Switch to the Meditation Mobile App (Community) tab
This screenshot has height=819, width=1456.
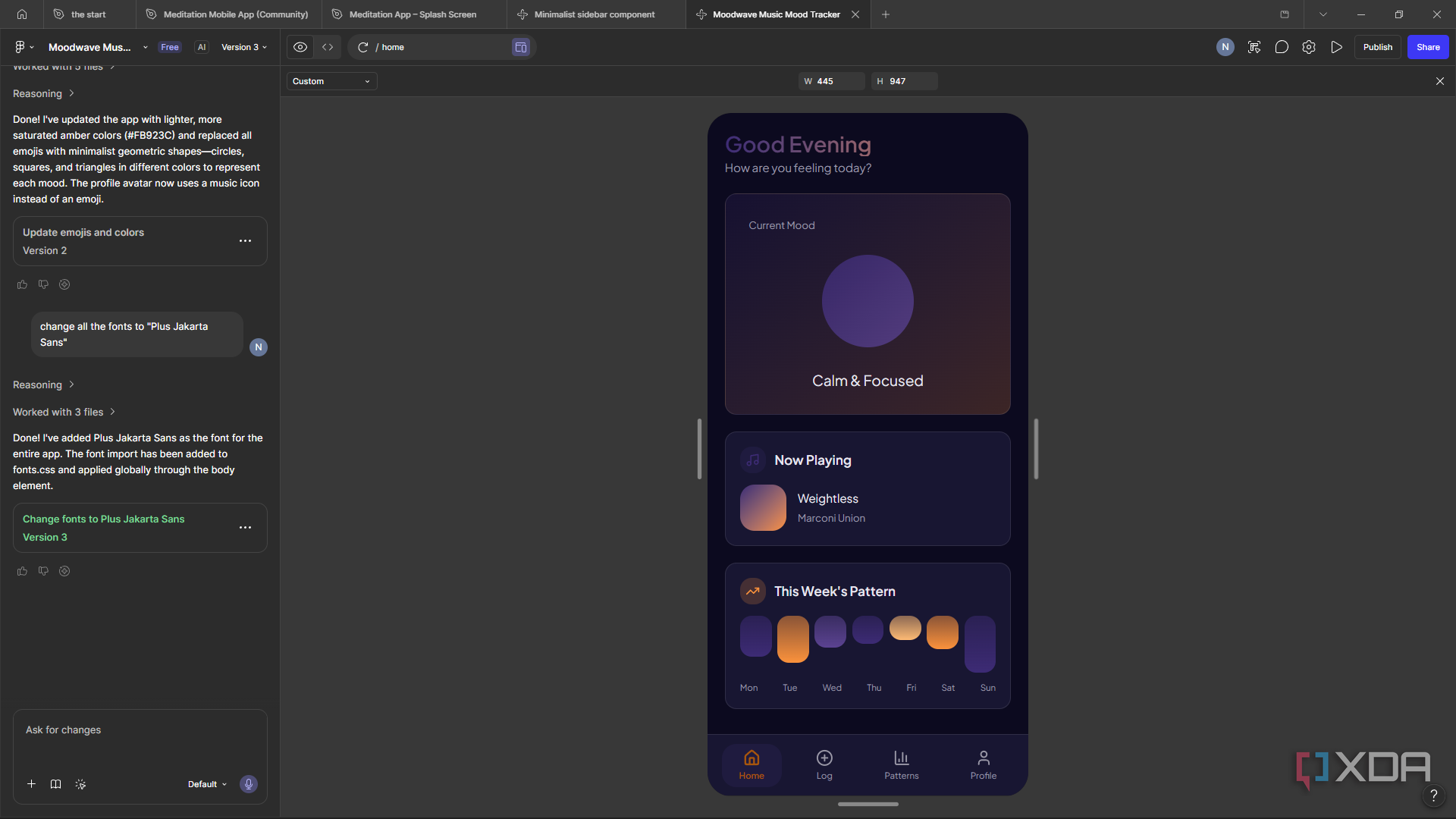point(227,14)
